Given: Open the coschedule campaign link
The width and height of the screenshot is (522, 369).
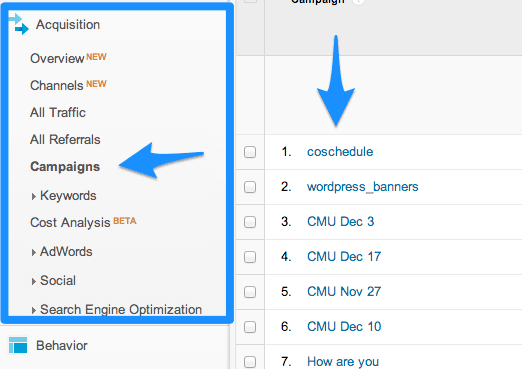Looking at the screenshot, I should click(340, 152).
